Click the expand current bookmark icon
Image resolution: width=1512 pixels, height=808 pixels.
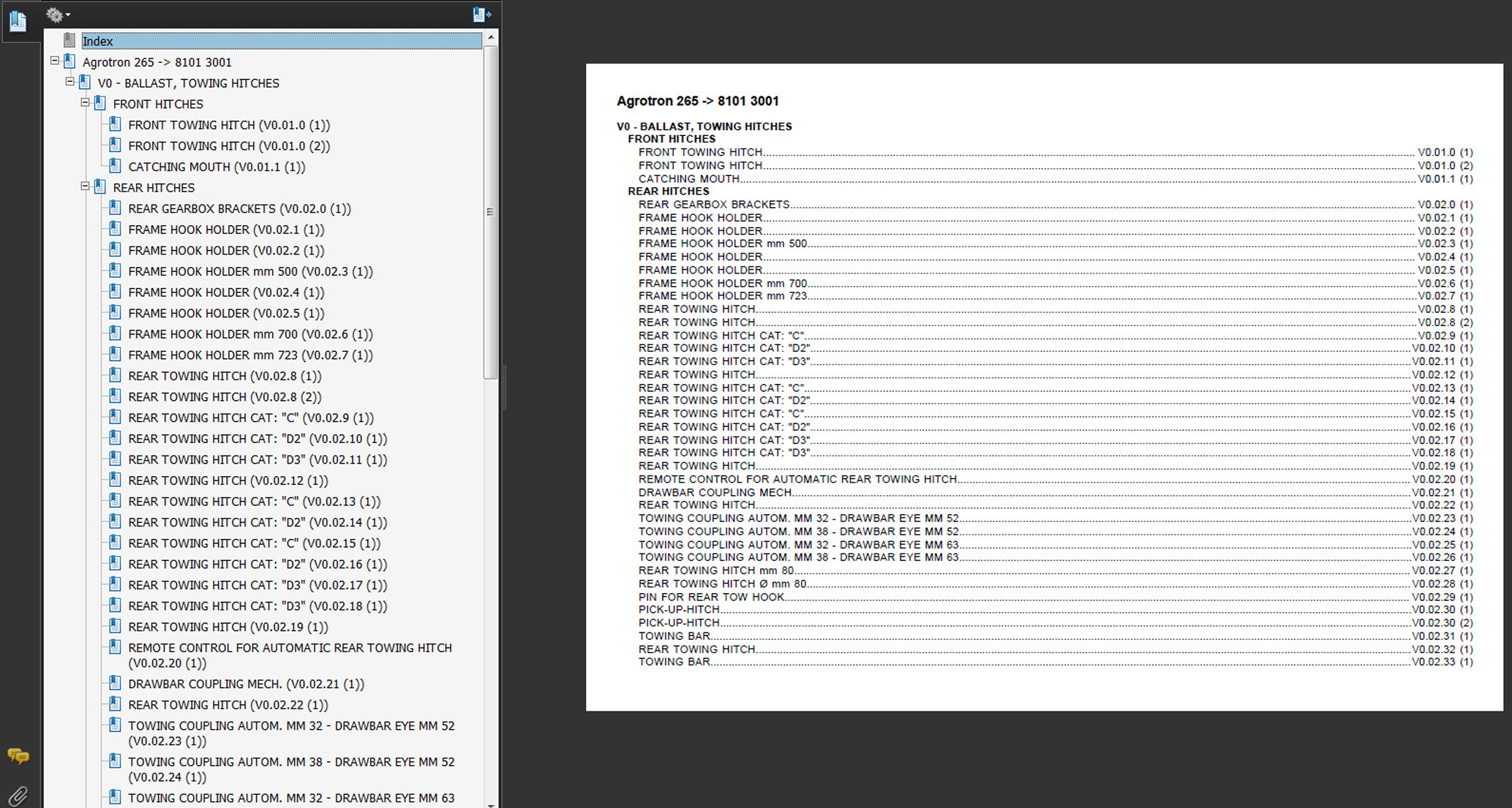point(481,14)
